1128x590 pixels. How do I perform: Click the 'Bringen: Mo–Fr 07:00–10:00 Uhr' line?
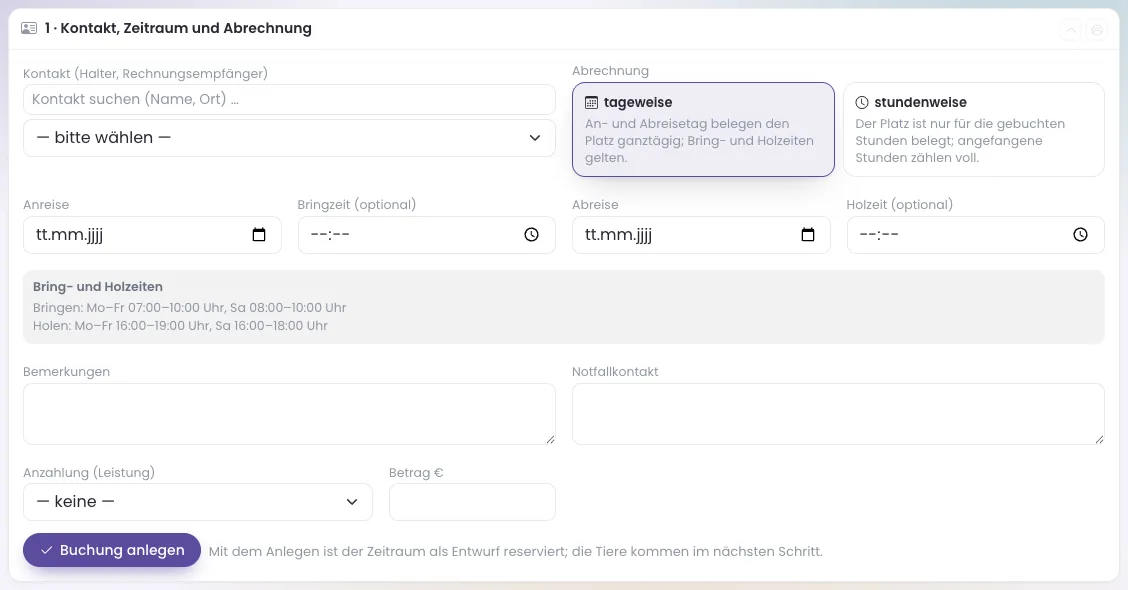[190, 308]
